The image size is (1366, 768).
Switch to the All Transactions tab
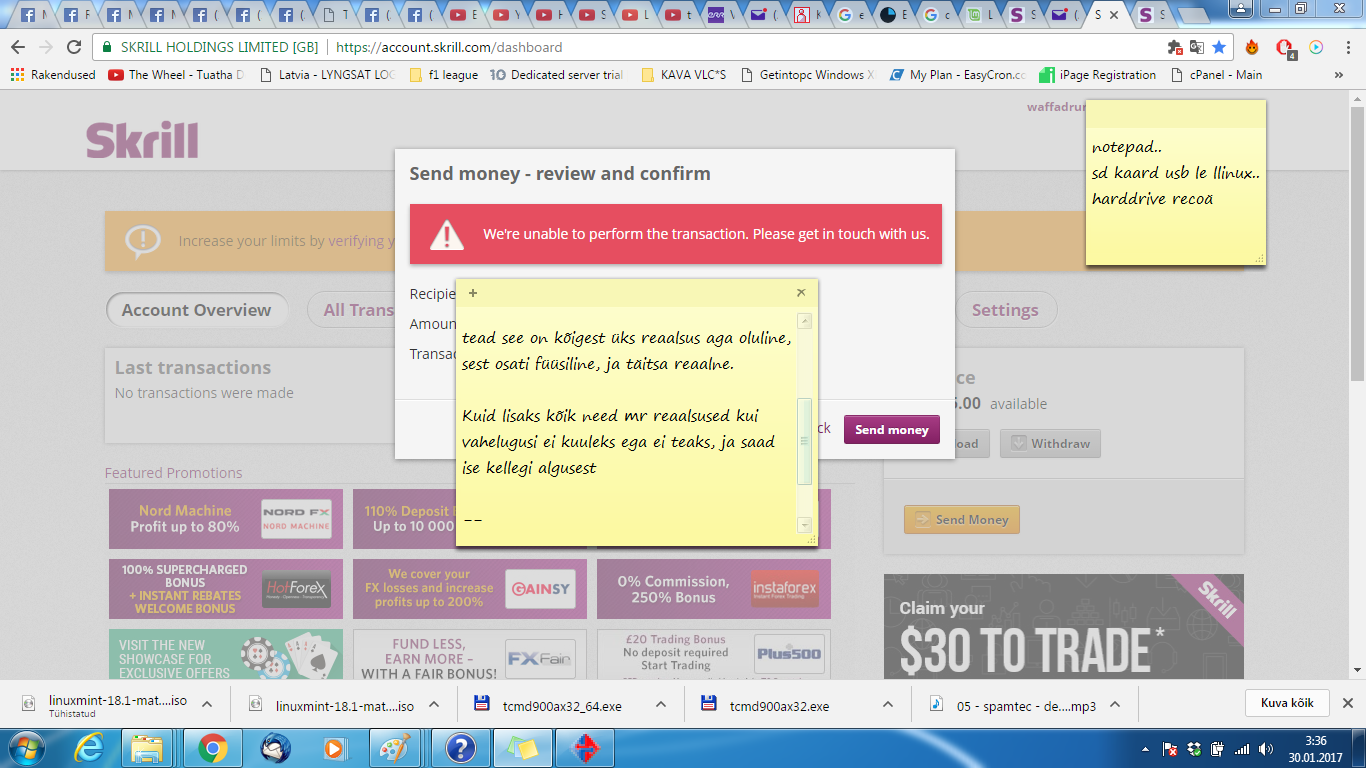point(380,310)
